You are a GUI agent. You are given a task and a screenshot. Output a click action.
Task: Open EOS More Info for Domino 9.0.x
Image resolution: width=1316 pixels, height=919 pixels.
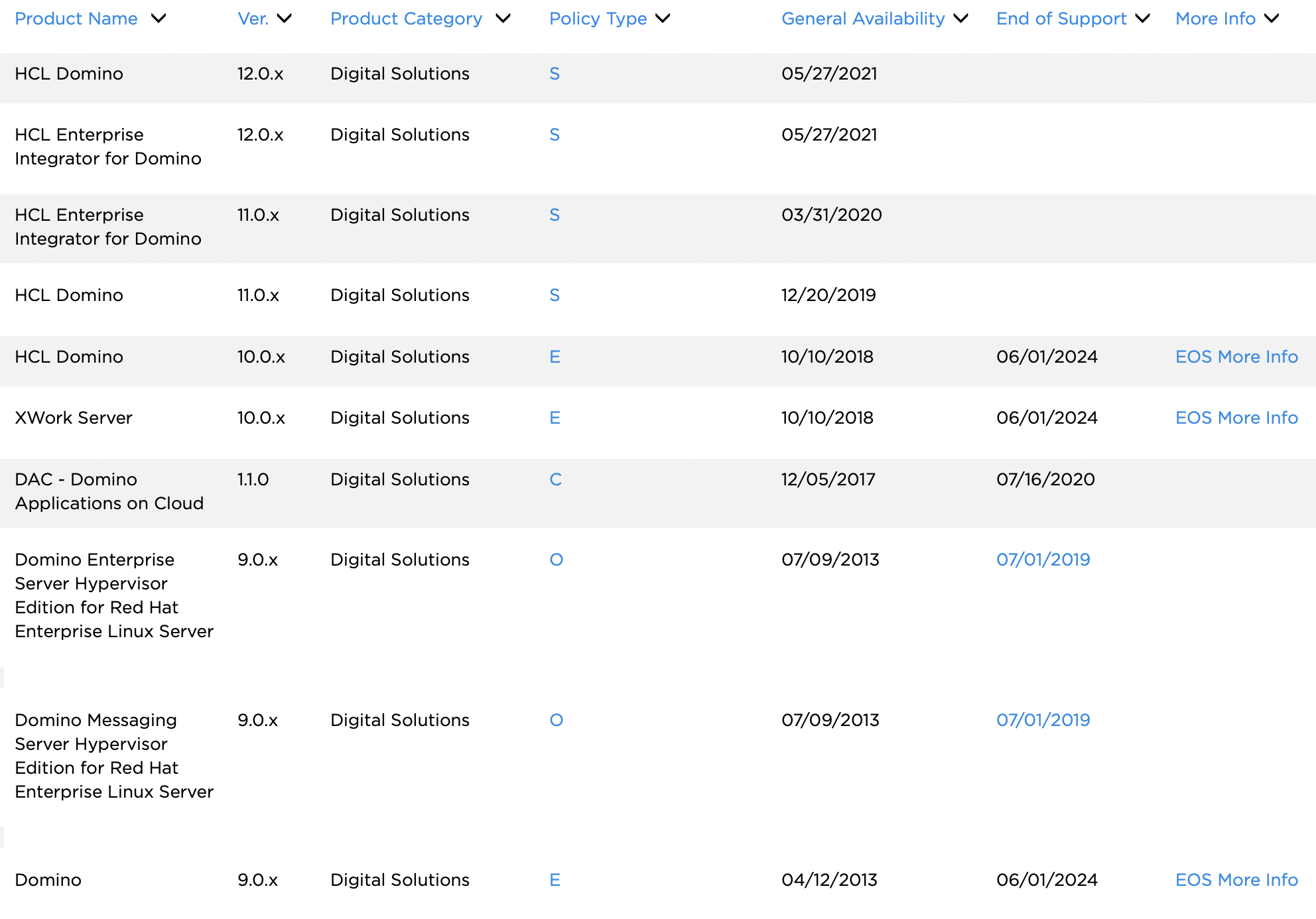point(1236,880)
